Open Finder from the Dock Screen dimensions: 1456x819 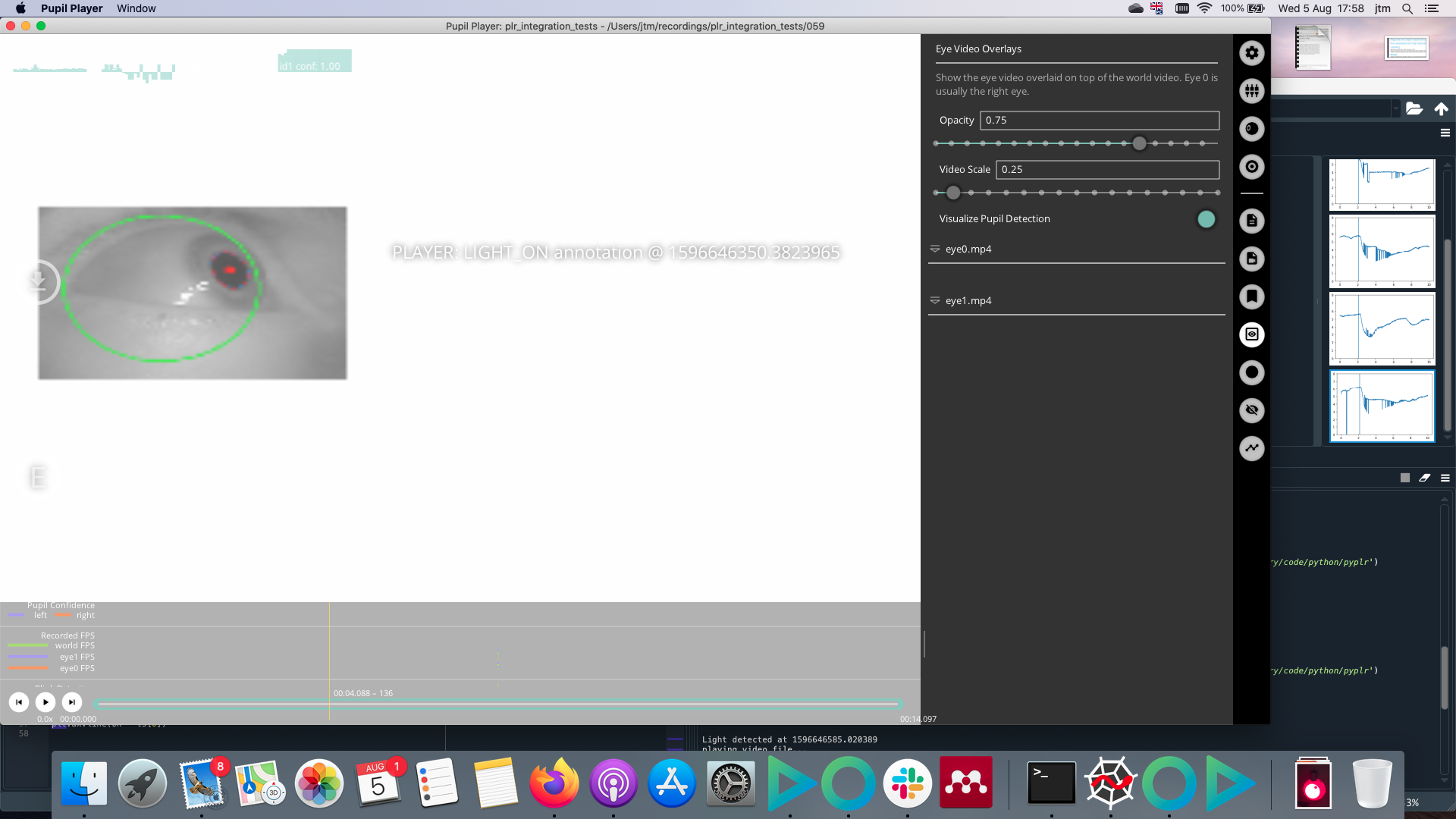pyautogui.click(x=84, y=783)
